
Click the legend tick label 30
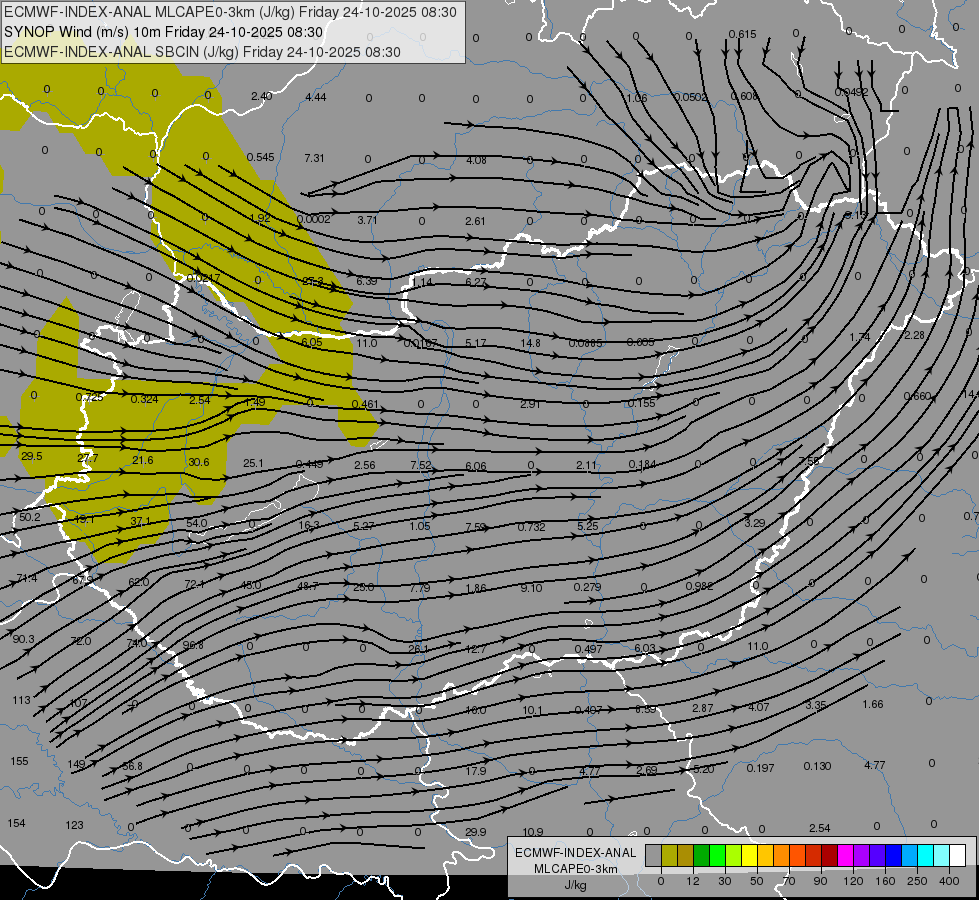725,881
